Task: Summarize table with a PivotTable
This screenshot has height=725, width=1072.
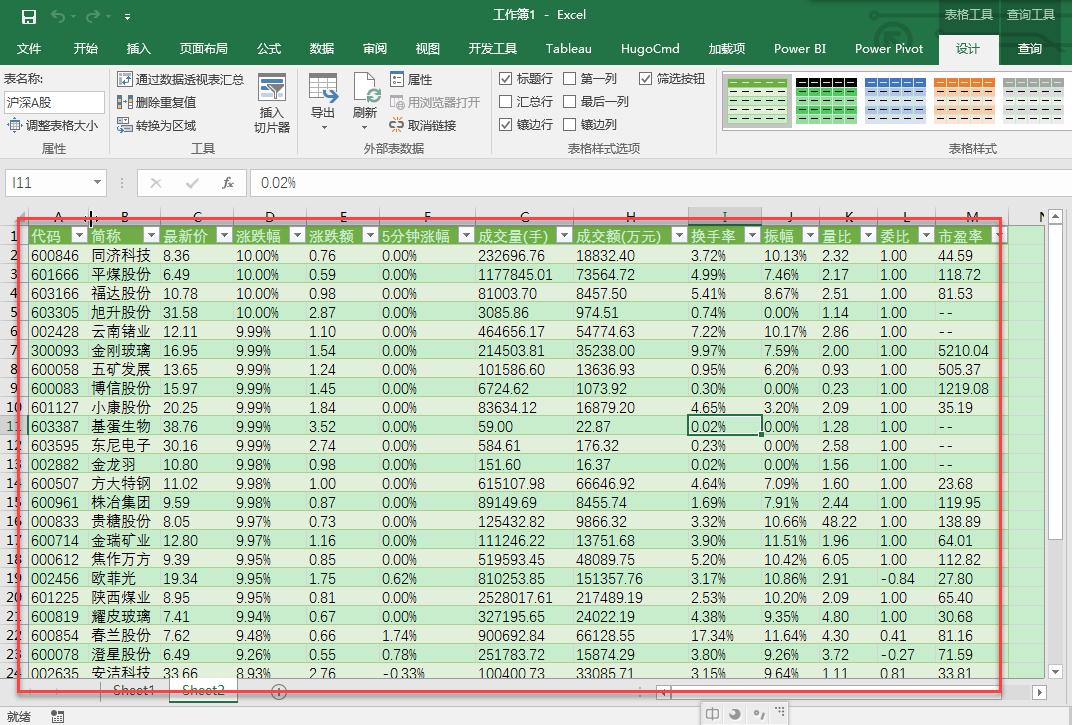Action: (x=129, y=78)
